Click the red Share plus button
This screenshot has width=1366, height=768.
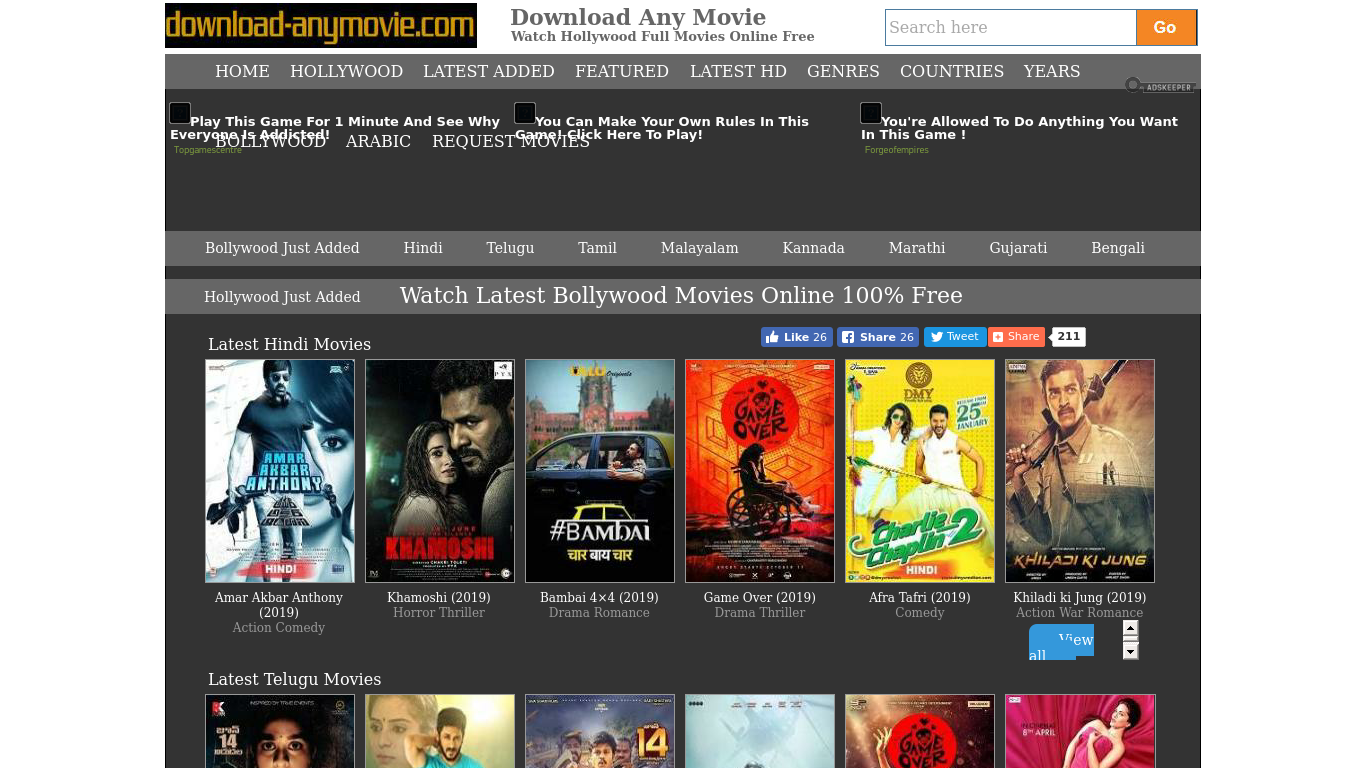click(x=1016, y=337)
